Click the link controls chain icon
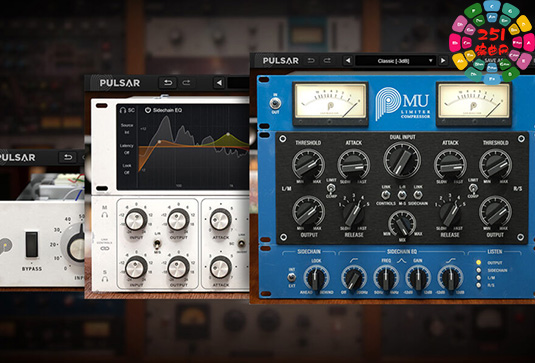 (x=105, y=249)
